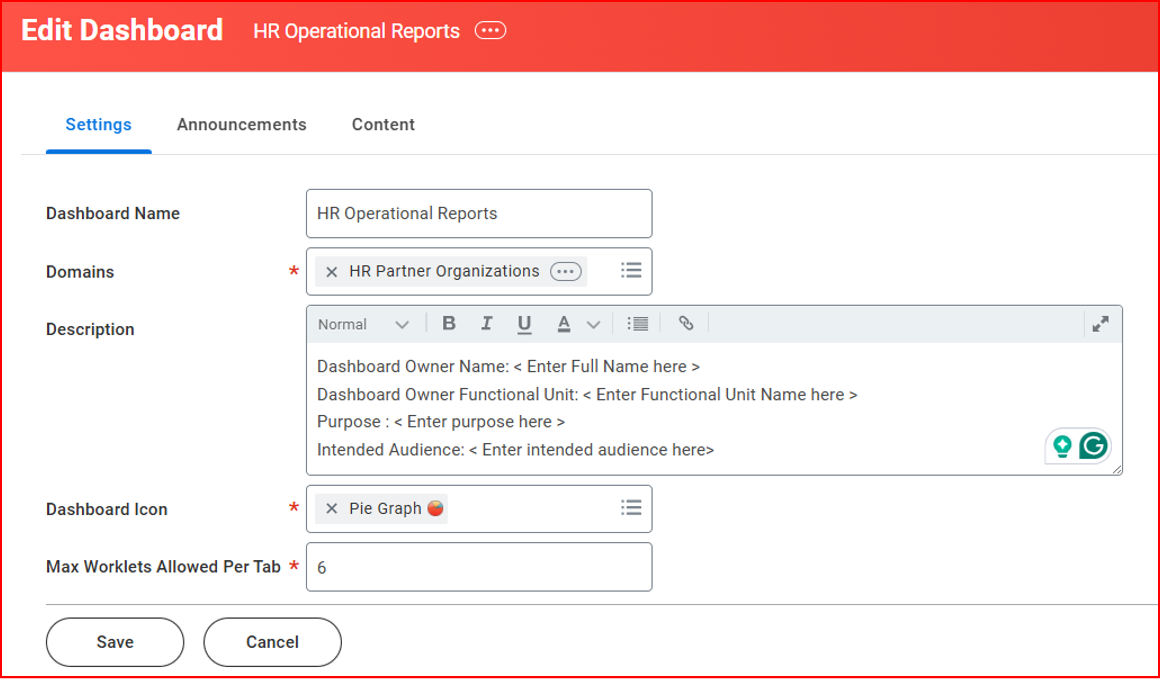The width and height of the screenshot is (1160, 681).
Task: Click the Grammarly lightbulb suggestions icon
Action: (1062, 446)
